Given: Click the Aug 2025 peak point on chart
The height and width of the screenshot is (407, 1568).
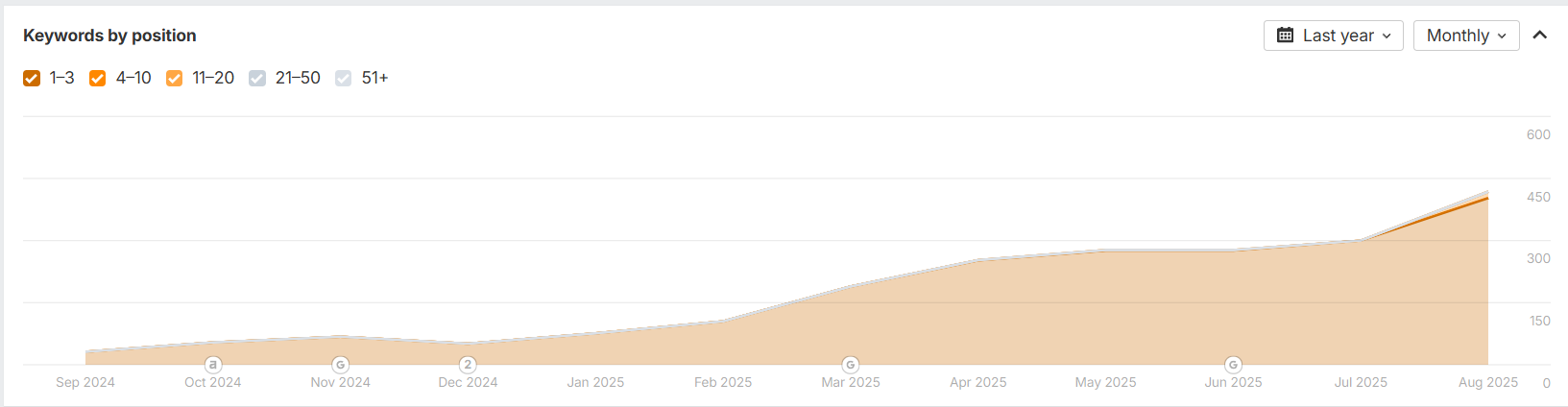Looking at the screenshot, I should pyautogui.click(x=1487, y=198).
